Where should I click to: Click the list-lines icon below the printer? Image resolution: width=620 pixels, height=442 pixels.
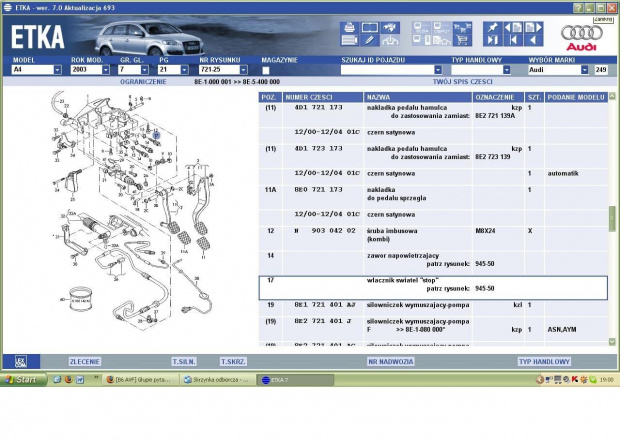click(x=350, y=40)
